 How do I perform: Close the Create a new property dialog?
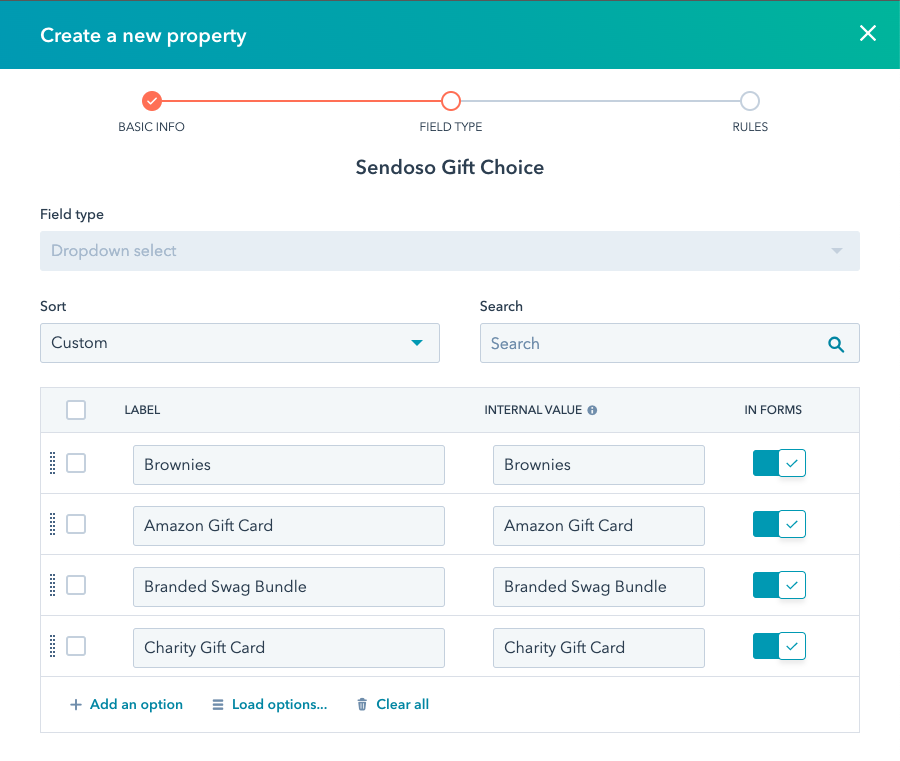click(x=867, y=34)
